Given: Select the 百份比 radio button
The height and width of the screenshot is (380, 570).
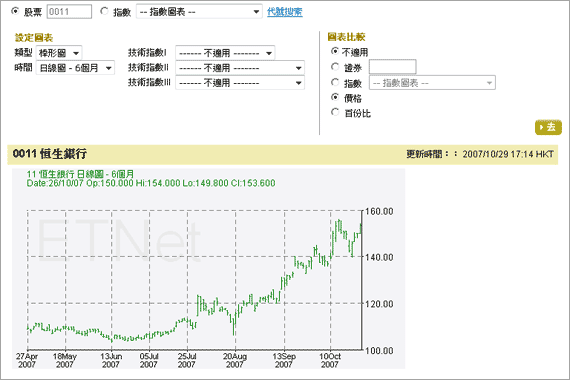Looking at the screenshot, I should [x=335, y=112].
